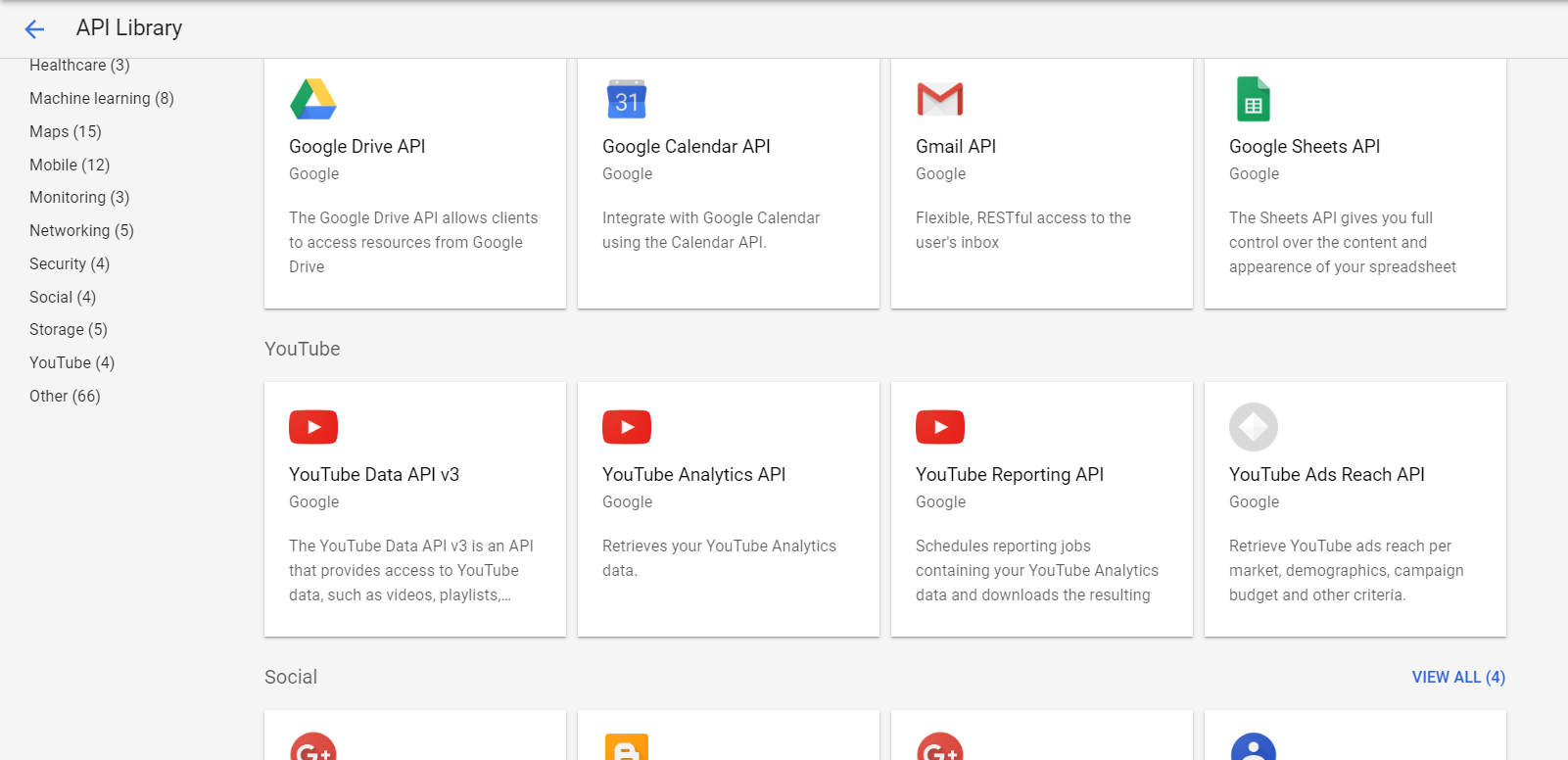
Task: Click the orange Blogger icon under Social
Action: pos(627,746)
